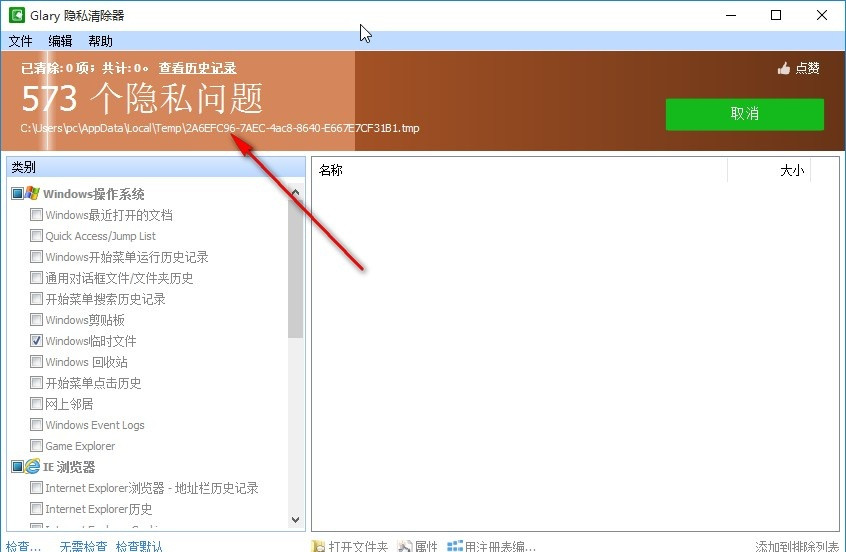This screenshot has height=552, width=846.
Task: Uncheck Windows临时文件
Action: point(36,340)
